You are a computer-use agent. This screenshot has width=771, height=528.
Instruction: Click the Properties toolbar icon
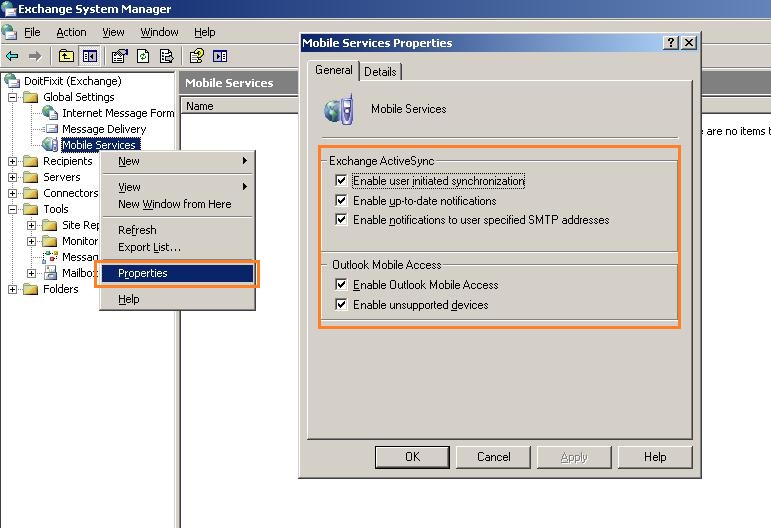120,56
